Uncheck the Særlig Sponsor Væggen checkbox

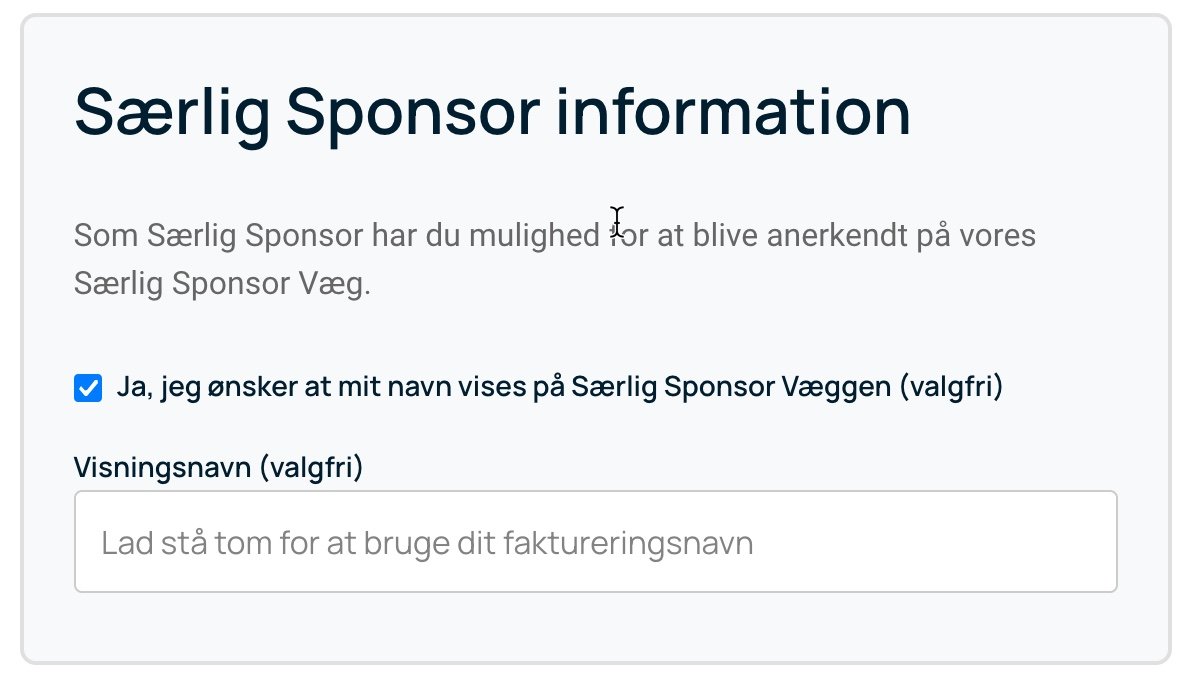coord(88,388)
